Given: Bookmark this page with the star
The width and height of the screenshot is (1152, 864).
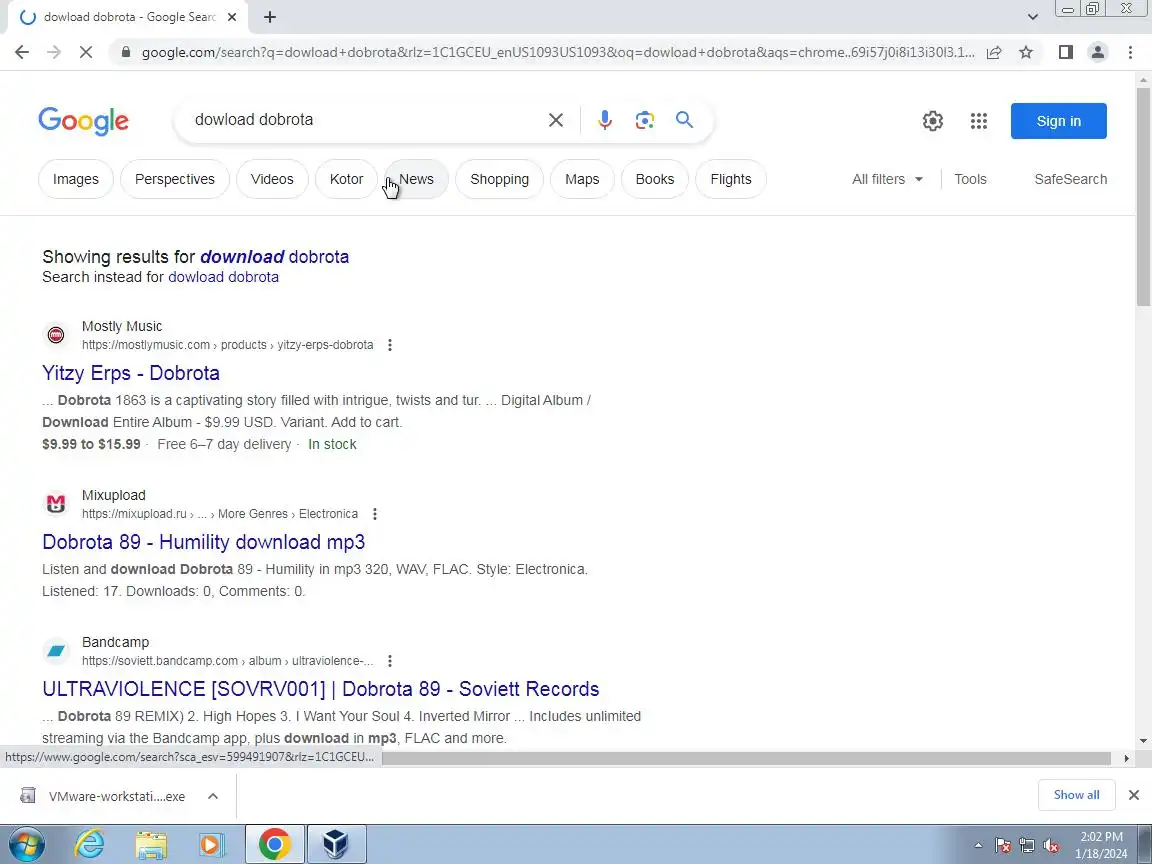Looking at the screenshot, I should click(x=1026, y=52).
